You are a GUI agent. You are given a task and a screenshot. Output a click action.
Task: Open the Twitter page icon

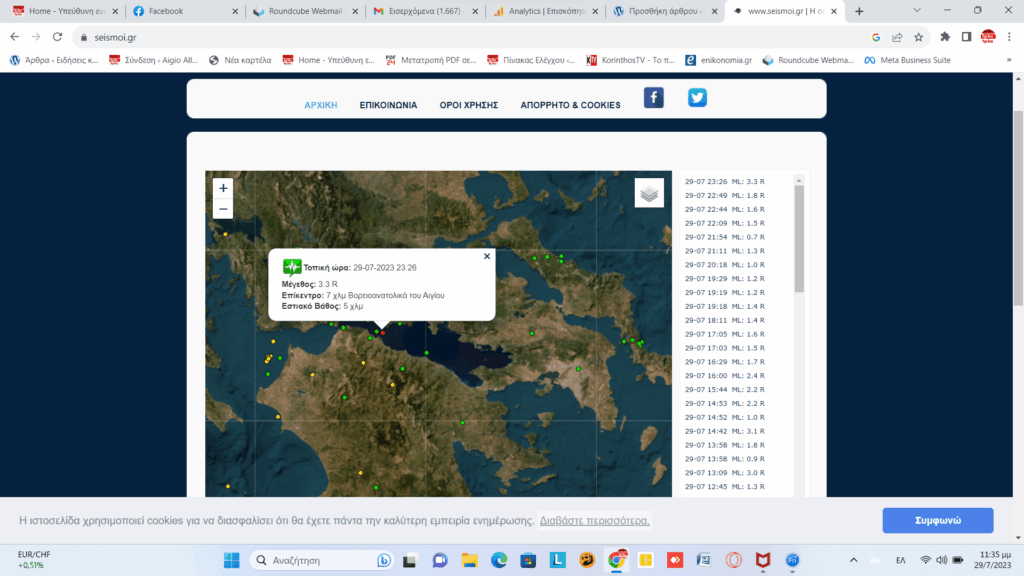697,98
